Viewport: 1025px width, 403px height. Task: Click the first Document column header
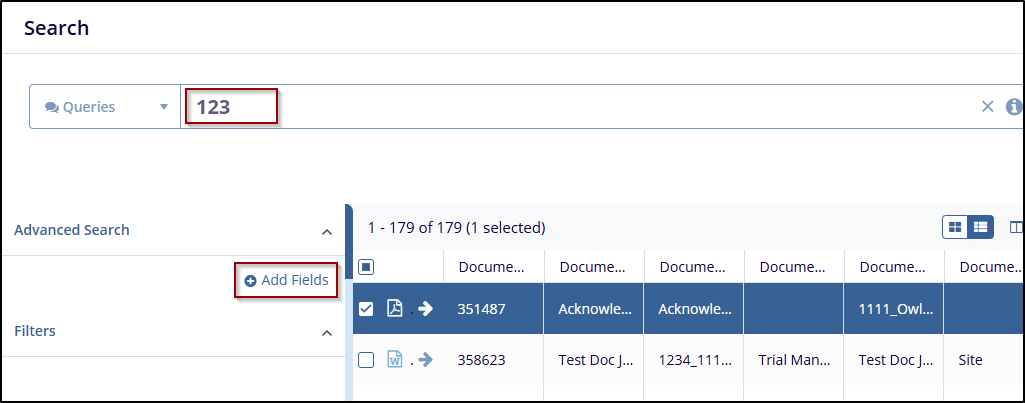(x=493, y=267)
